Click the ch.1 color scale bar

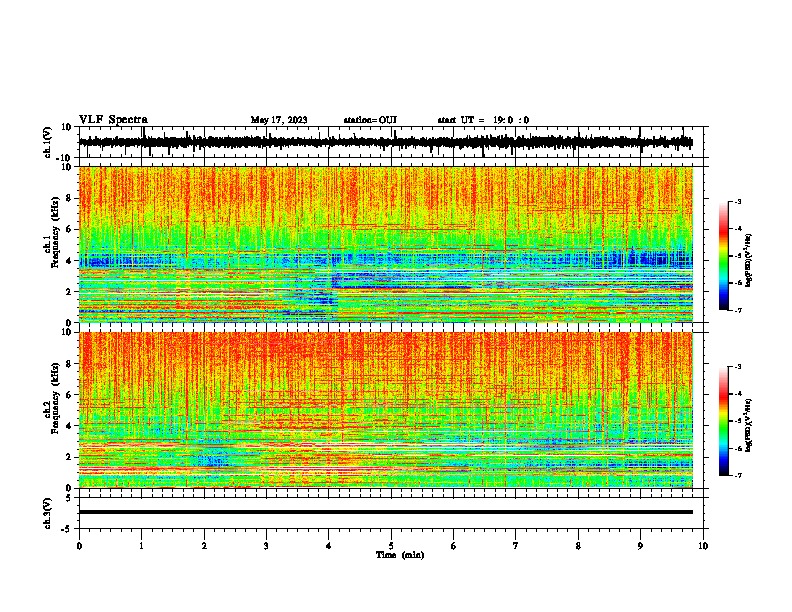click(723, 256)
